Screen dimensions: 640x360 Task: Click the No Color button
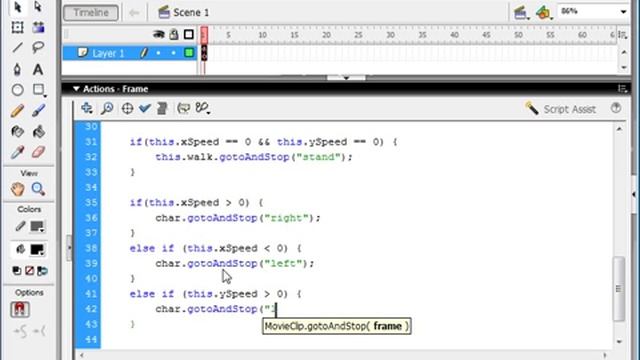29,271
